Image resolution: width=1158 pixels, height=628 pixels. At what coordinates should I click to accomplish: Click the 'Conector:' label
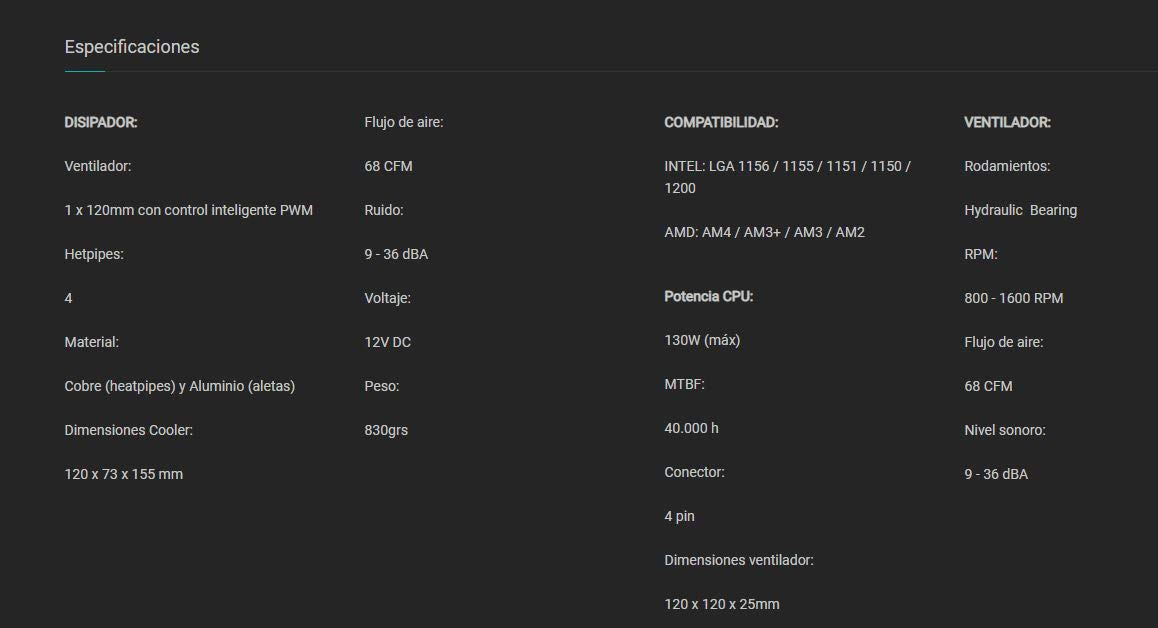(x=694, y=472)
